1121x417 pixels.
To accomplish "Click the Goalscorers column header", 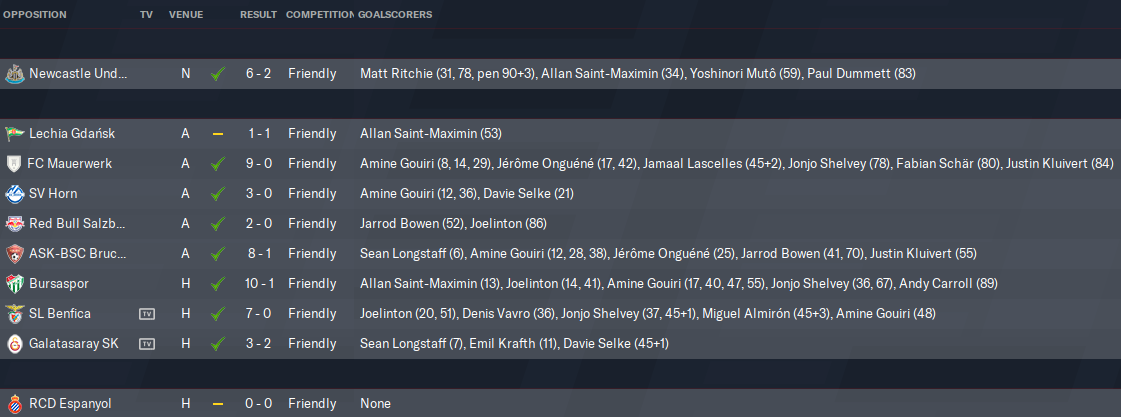I will click(x=395, y=14).
